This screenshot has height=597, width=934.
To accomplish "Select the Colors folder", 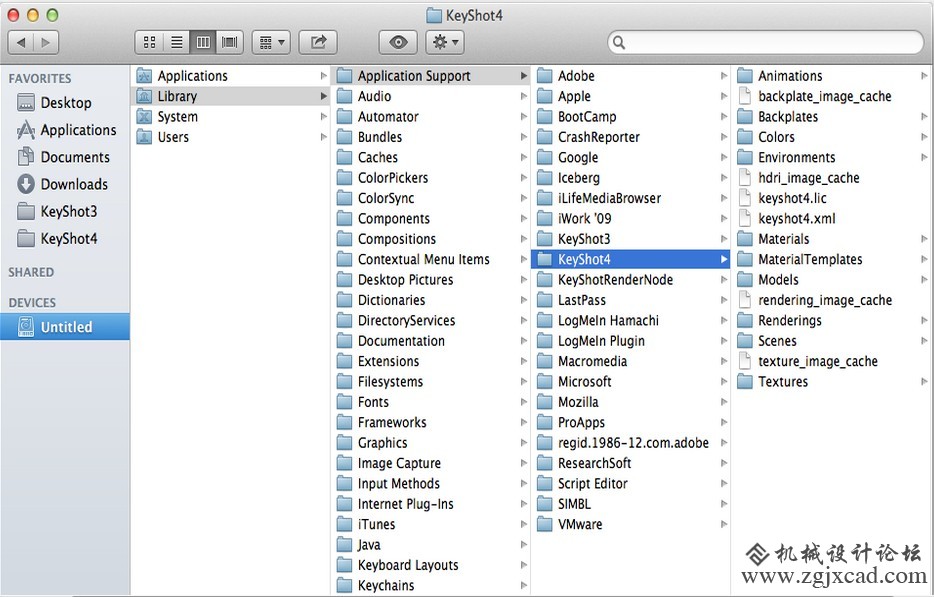I will coord(831,136).
